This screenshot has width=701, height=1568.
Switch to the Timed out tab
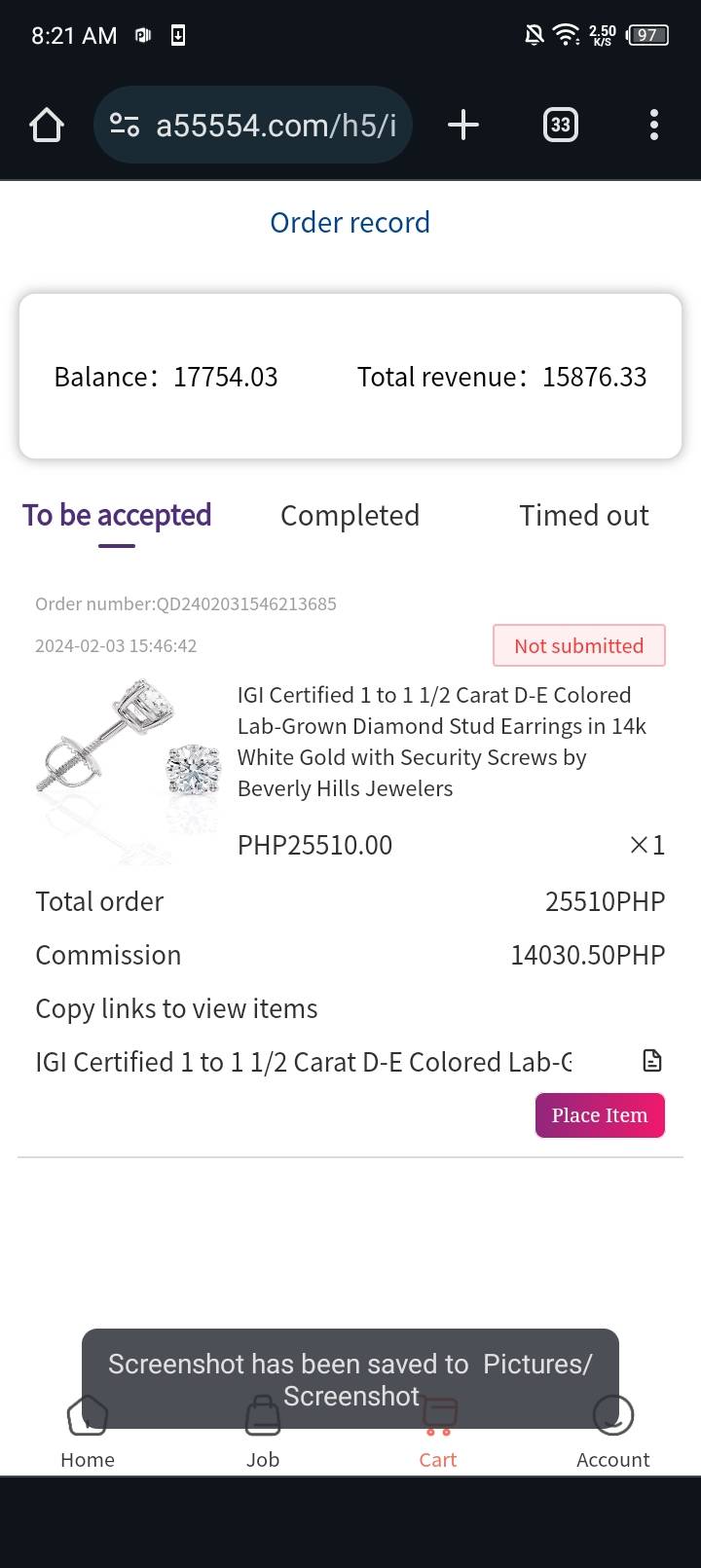coord(583,516)
